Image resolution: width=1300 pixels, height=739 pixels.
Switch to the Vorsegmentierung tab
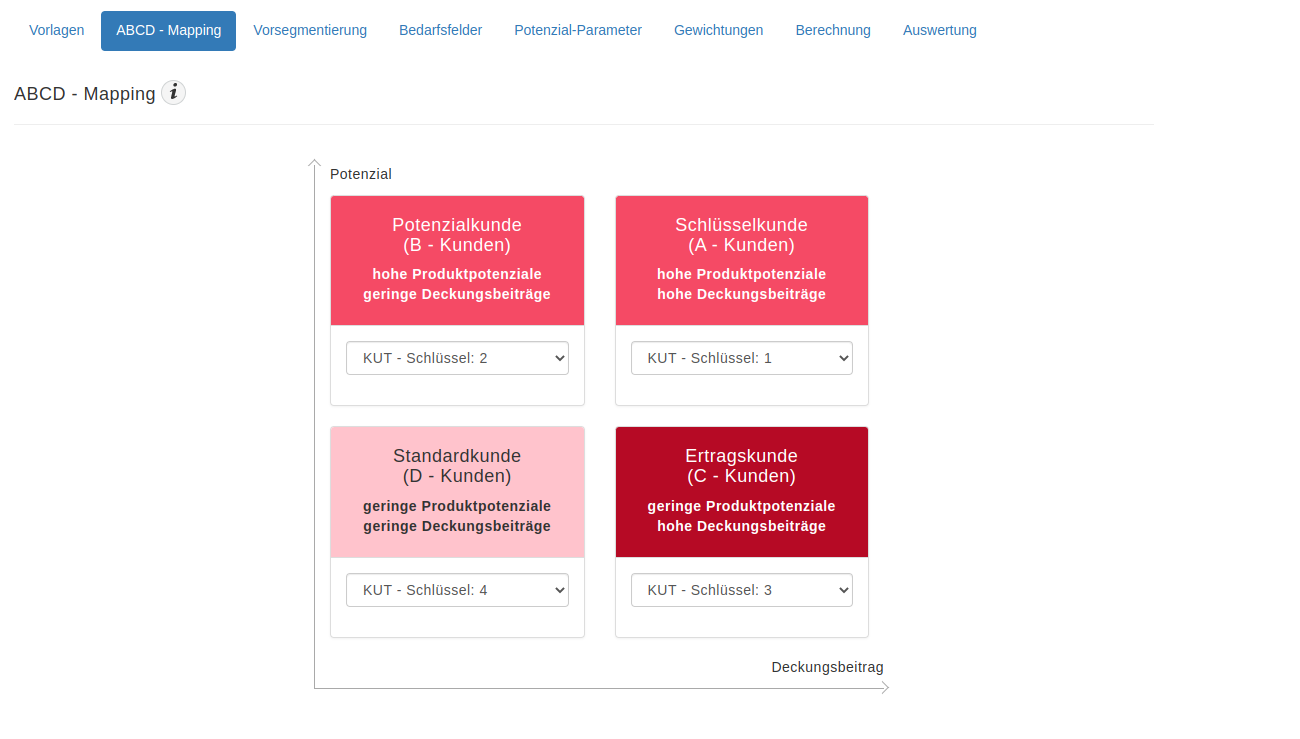(x=310, y=30)
